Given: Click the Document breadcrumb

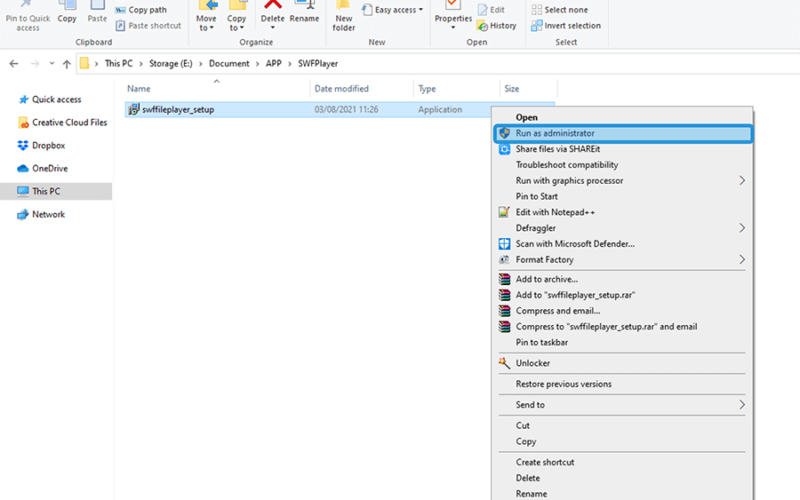Looking at the screenshot, I should point(229,64).
